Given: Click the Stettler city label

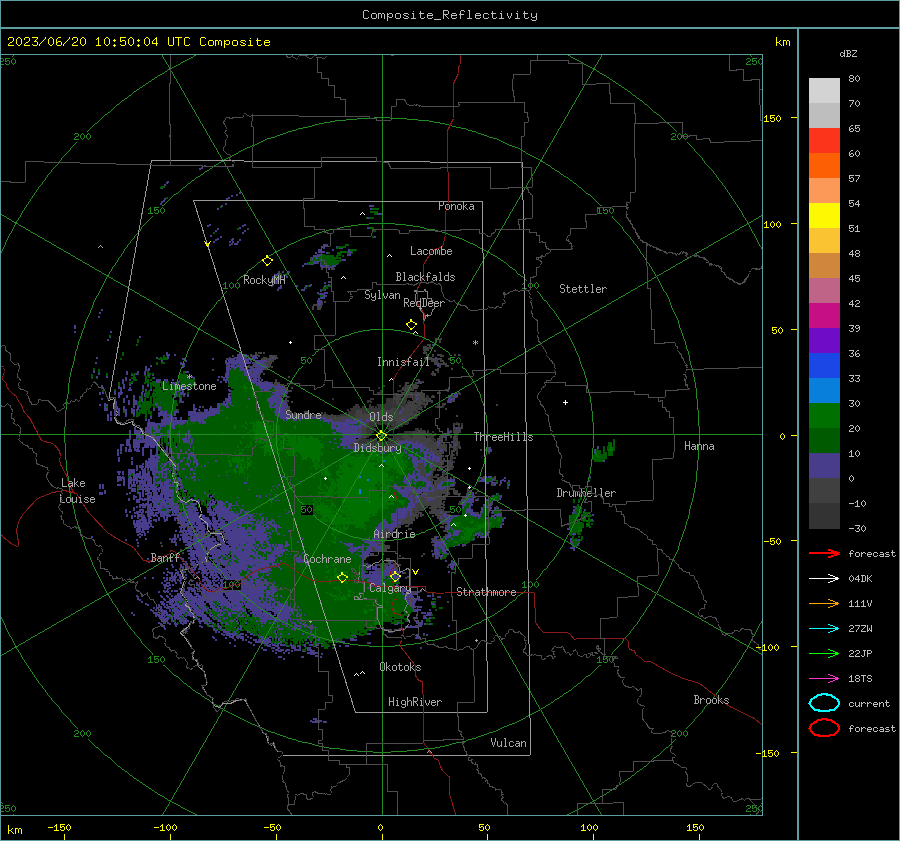Looking at the screenshot, I should click(583, 289).
